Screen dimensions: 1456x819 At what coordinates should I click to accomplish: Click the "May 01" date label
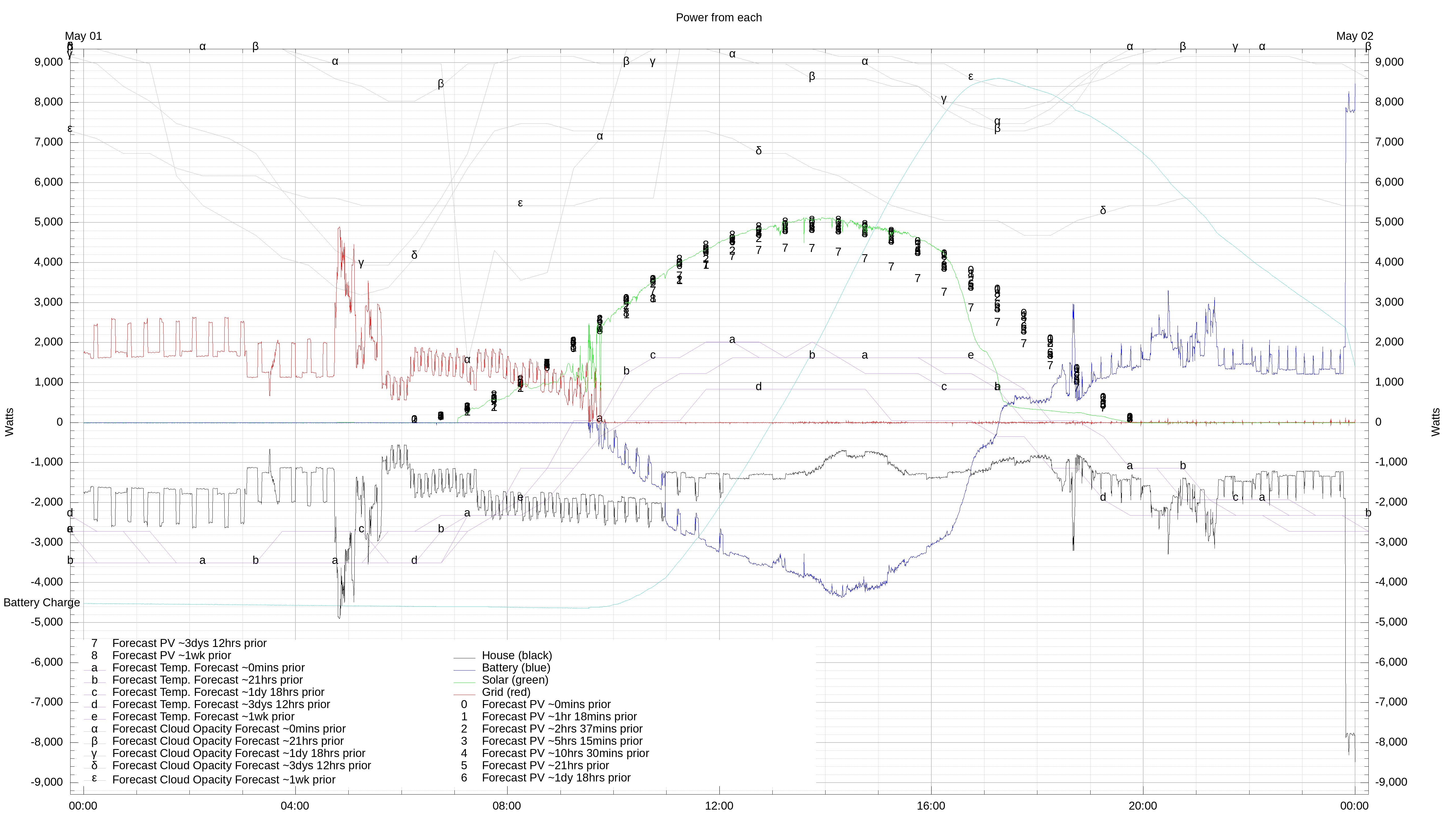coord(83,36)
